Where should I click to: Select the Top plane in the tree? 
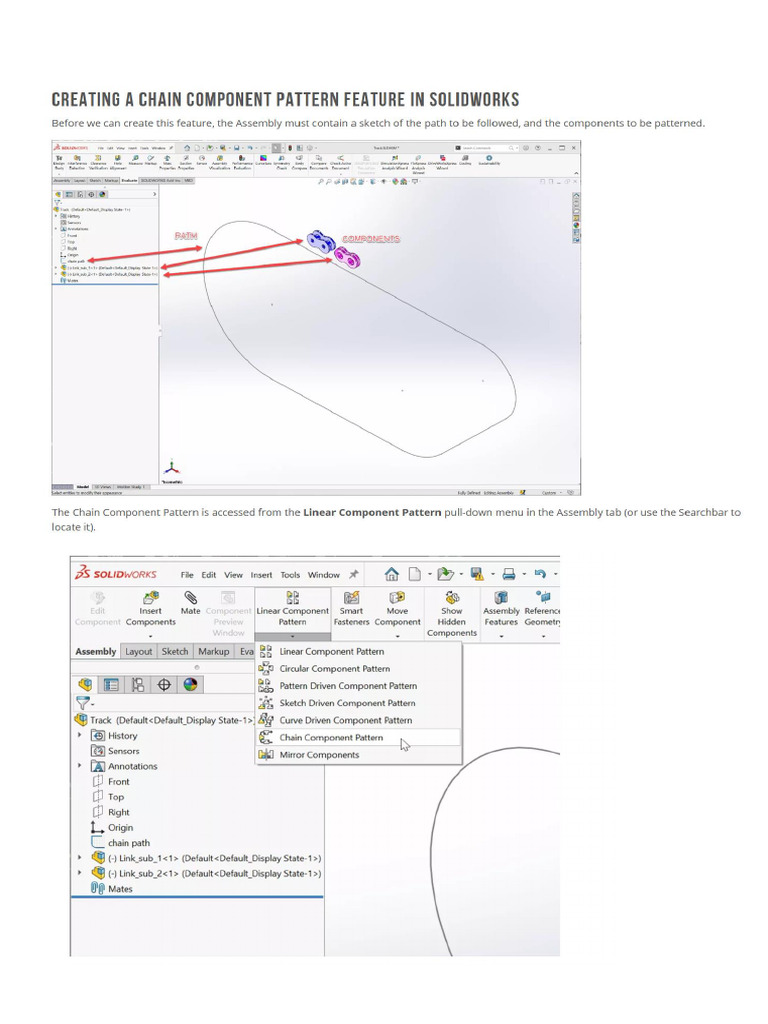[108, 797]
